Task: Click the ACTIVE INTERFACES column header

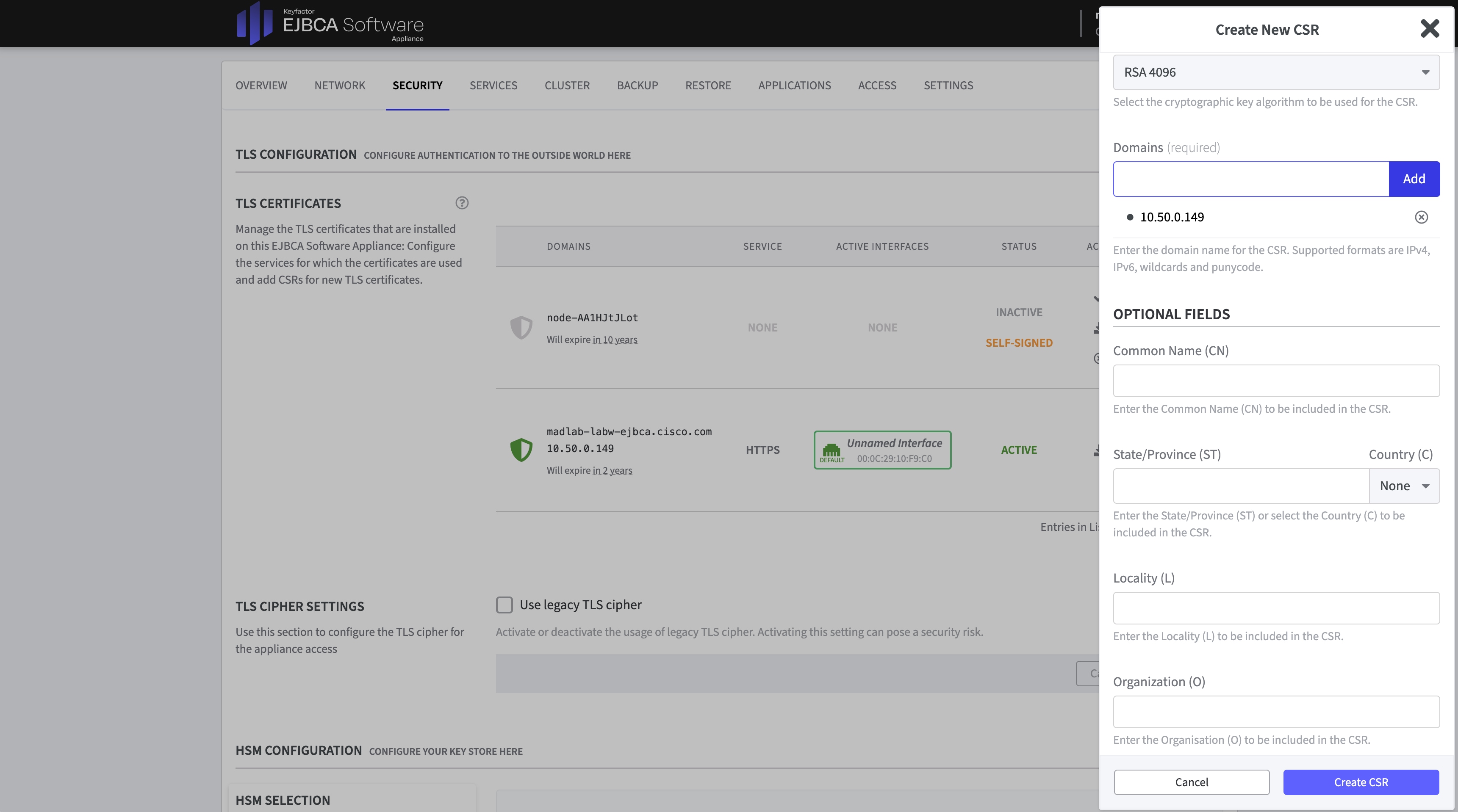Action: tap(882, 247)
